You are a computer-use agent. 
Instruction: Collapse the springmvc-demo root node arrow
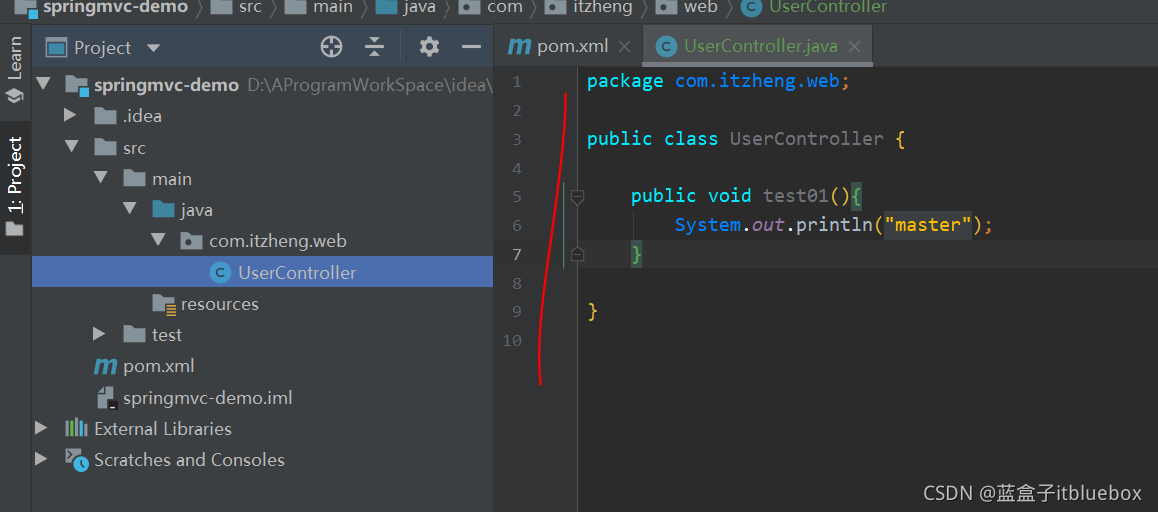point(42,83)
